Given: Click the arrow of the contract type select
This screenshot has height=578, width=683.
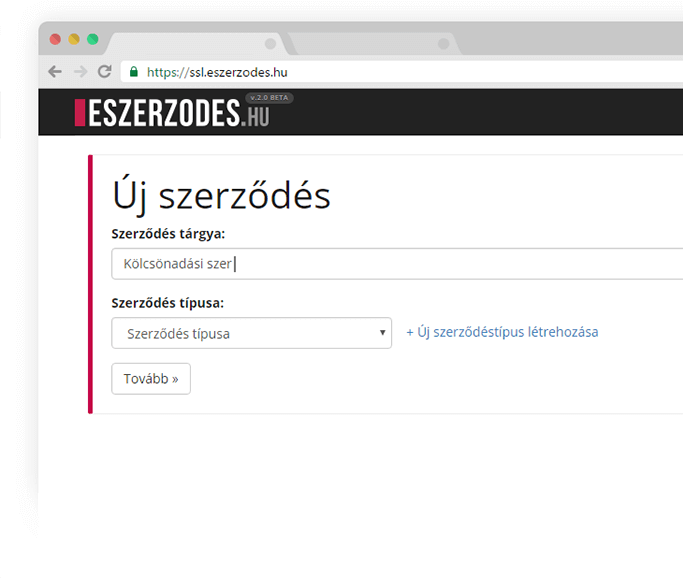Looking at the screenshot, I should pyautogui.click(x=384, y=333).
